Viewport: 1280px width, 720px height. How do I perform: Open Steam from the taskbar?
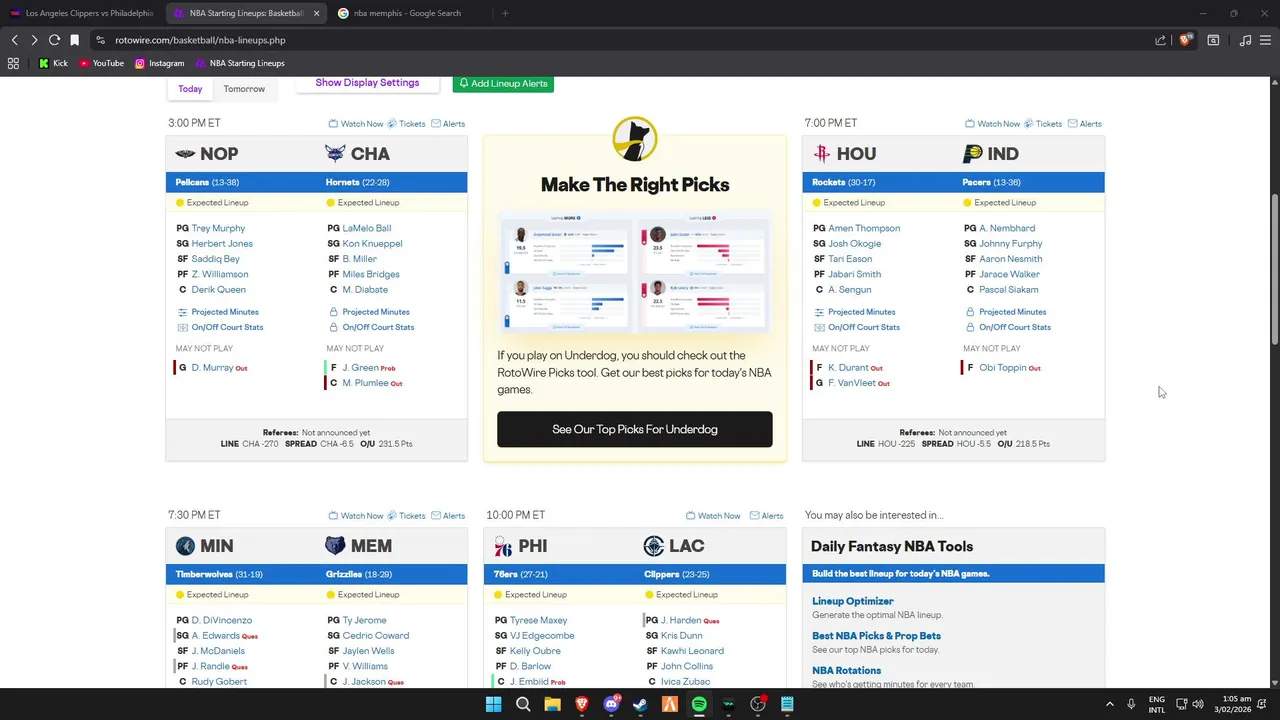[x=640, y=704]
